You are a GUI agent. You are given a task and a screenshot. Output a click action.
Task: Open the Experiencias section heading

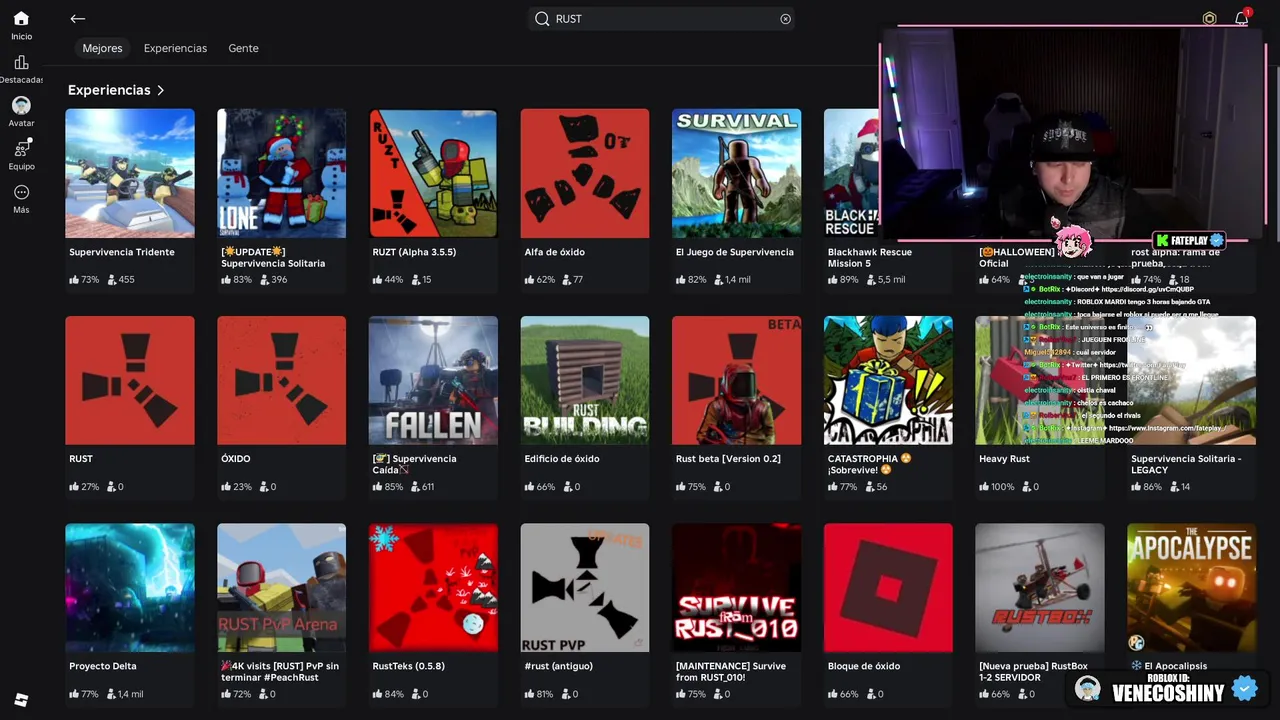(x=109, y=90)
